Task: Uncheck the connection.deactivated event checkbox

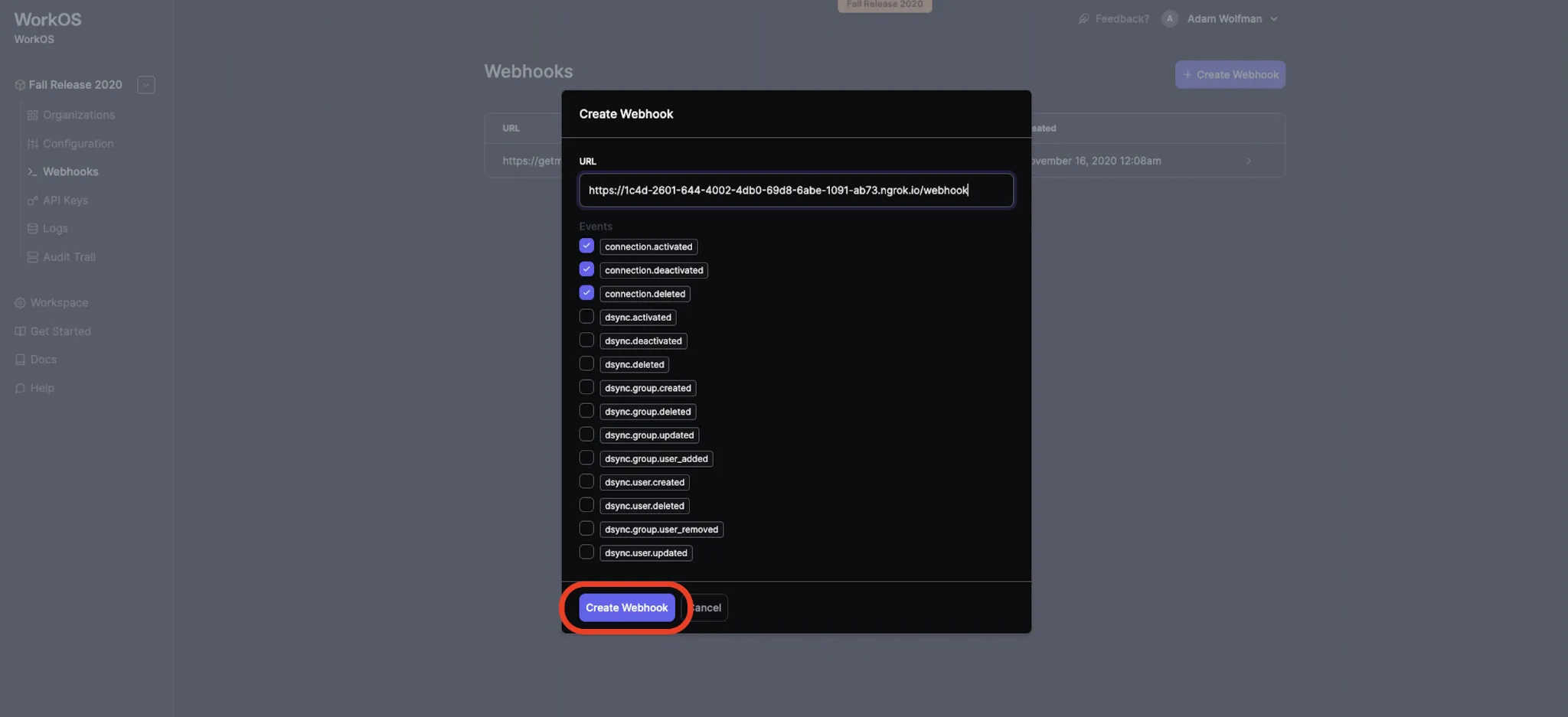Action: tap(586, 269)
